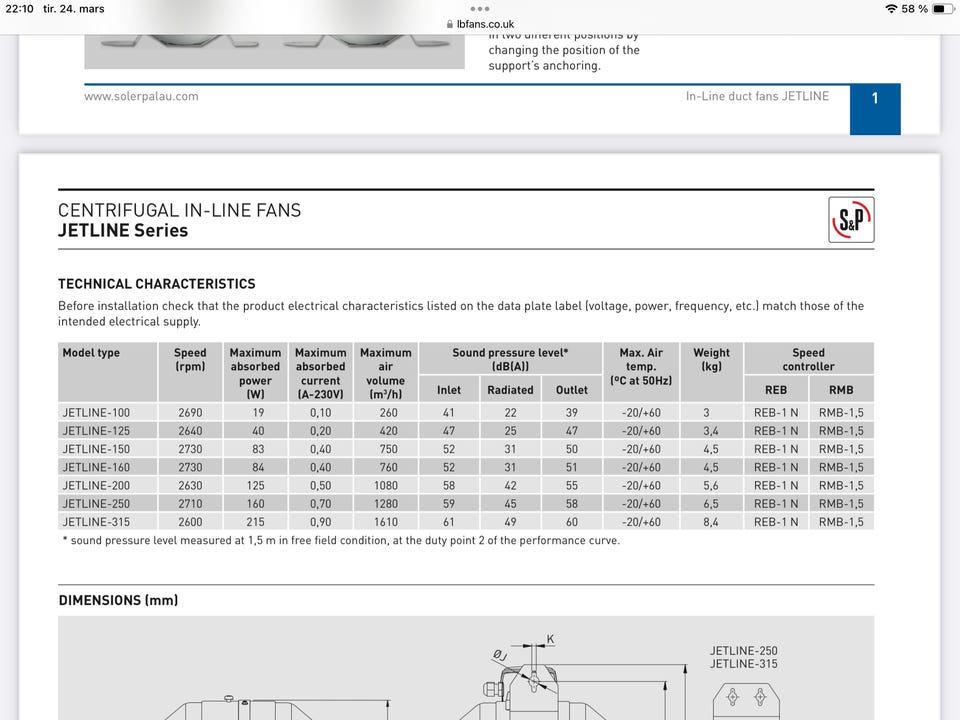Image resolution: width=960 pixels, height=720 pixels.
Task: Tap the 'Before installation check' paragraph
Action: pyautogui.click(x=461, y=313)
